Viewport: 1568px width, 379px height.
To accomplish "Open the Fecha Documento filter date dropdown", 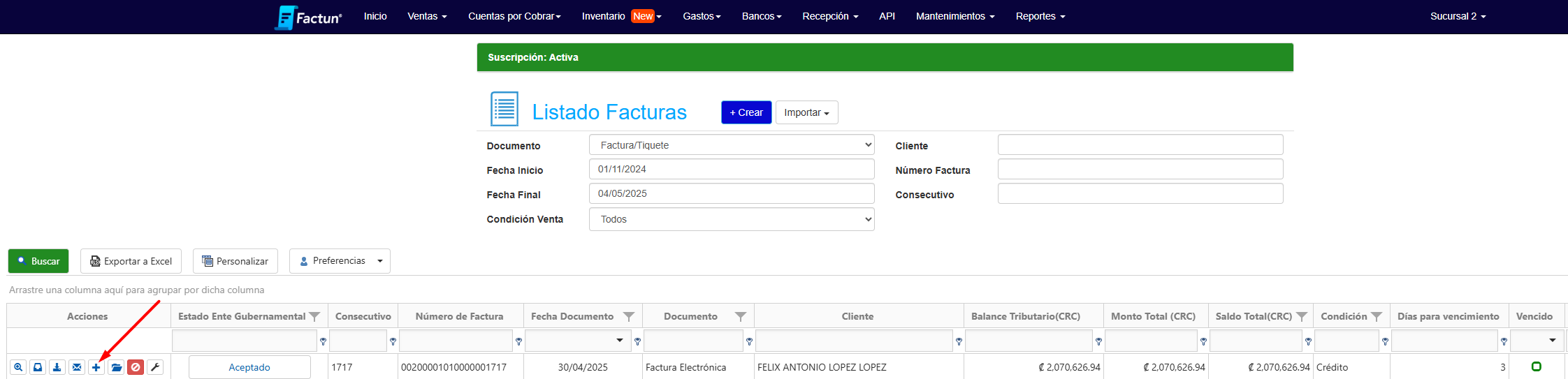I will 620,341.
